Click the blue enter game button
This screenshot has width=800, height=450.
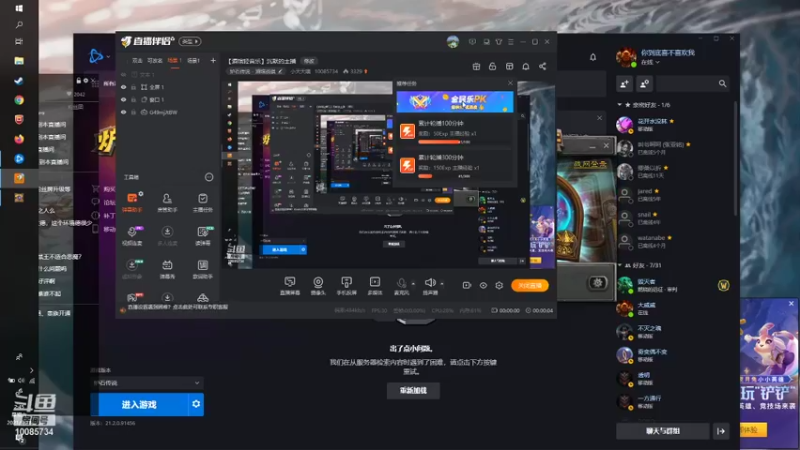pos(139,404)
